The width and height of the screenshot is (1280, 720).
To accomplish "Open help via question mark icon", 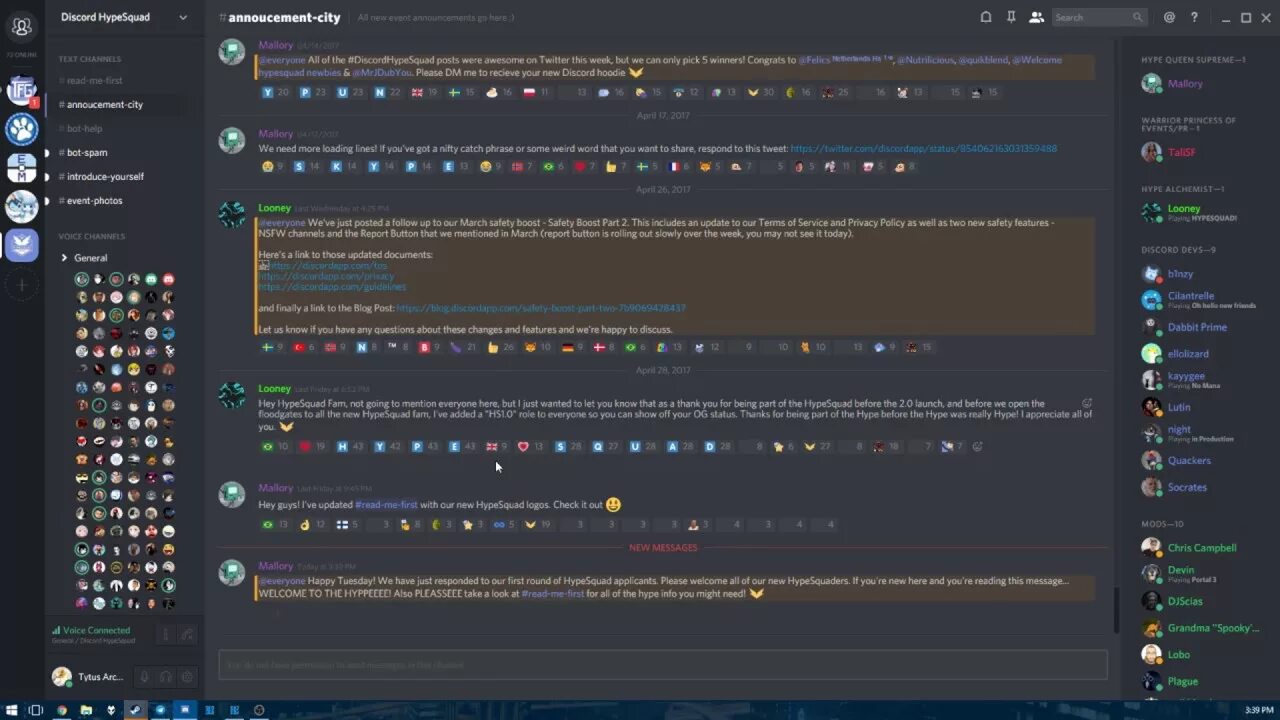I will click(1194, 17).
